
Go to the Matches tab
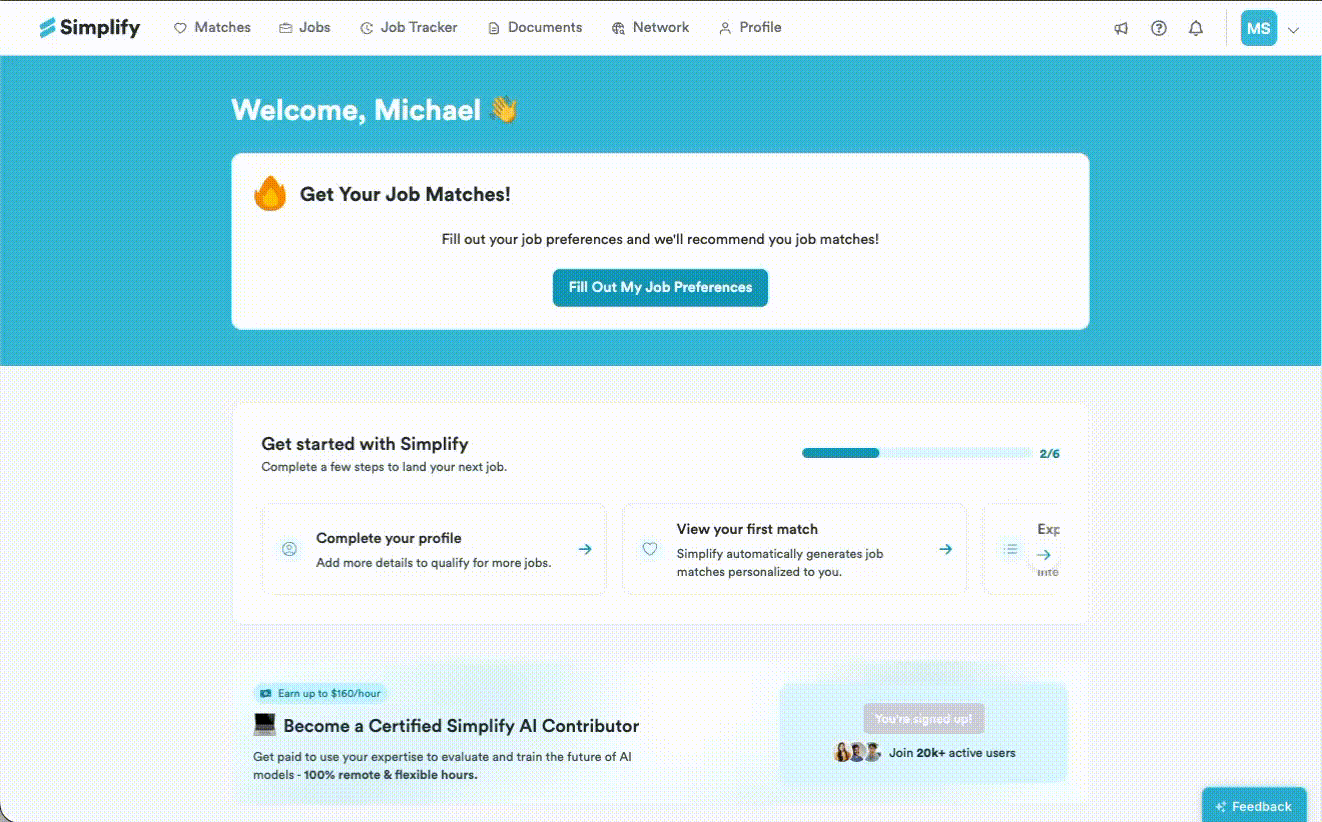coord(212,28)
